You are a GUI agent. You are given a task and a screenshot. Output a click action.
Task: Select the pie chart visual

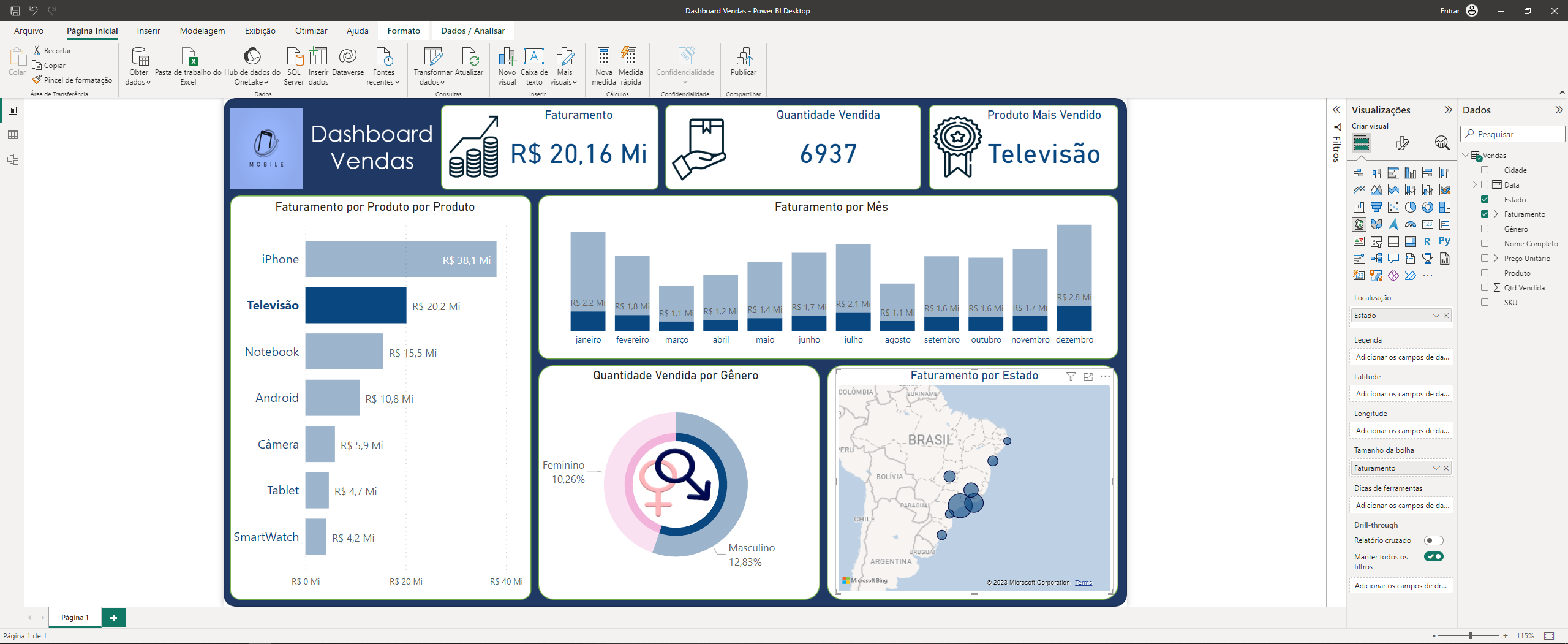point(1410,207)
